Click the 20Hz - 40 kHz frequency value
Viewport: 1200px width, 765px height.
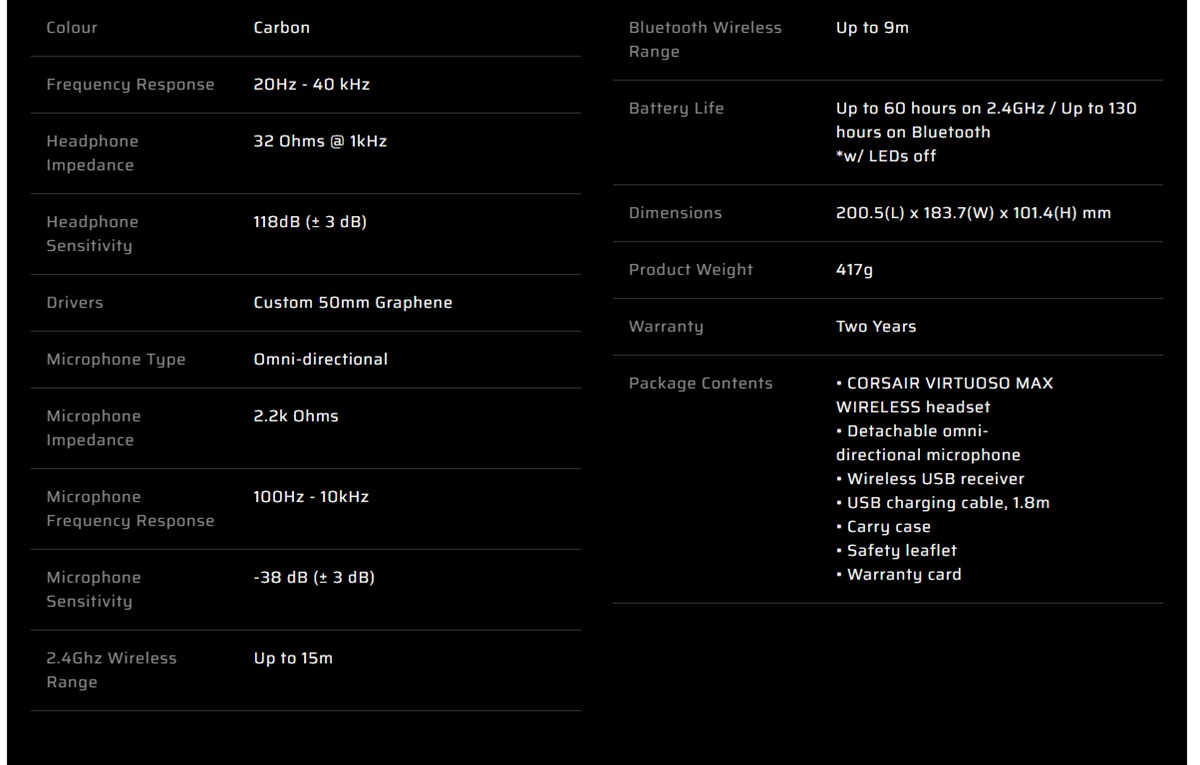(x=312, y=85)
